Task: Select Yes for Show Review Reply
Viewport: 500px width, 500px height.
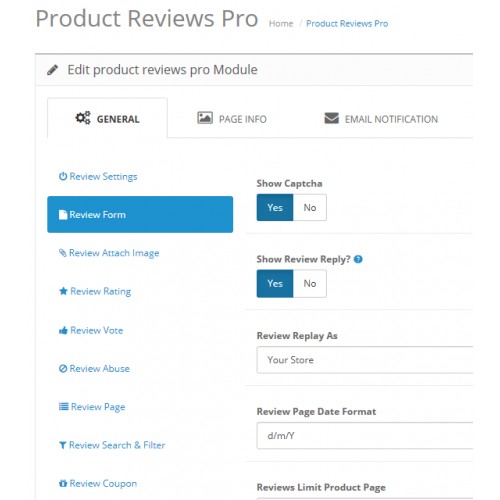Action: (x=275, y=283)
